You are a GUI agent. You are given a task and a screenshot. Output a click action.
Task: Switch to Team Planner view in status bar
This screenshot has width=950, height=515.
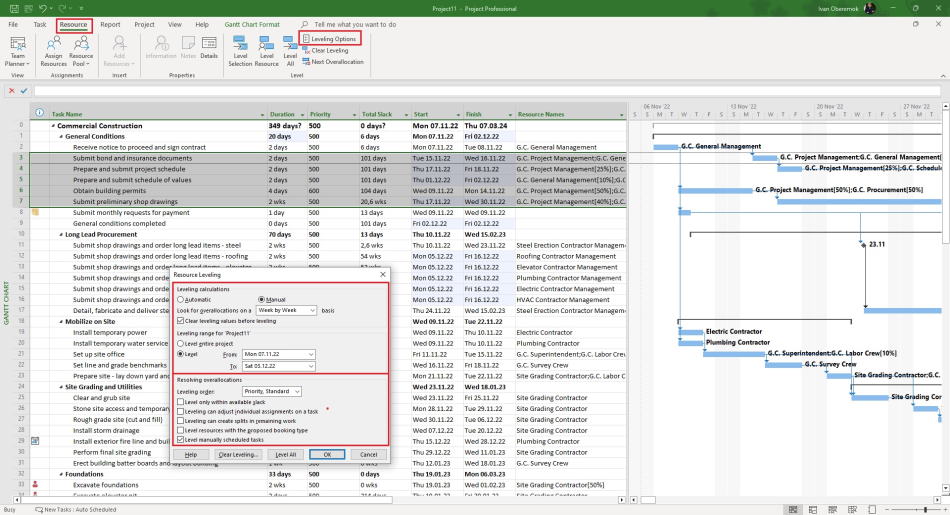(x=832, y=510)
